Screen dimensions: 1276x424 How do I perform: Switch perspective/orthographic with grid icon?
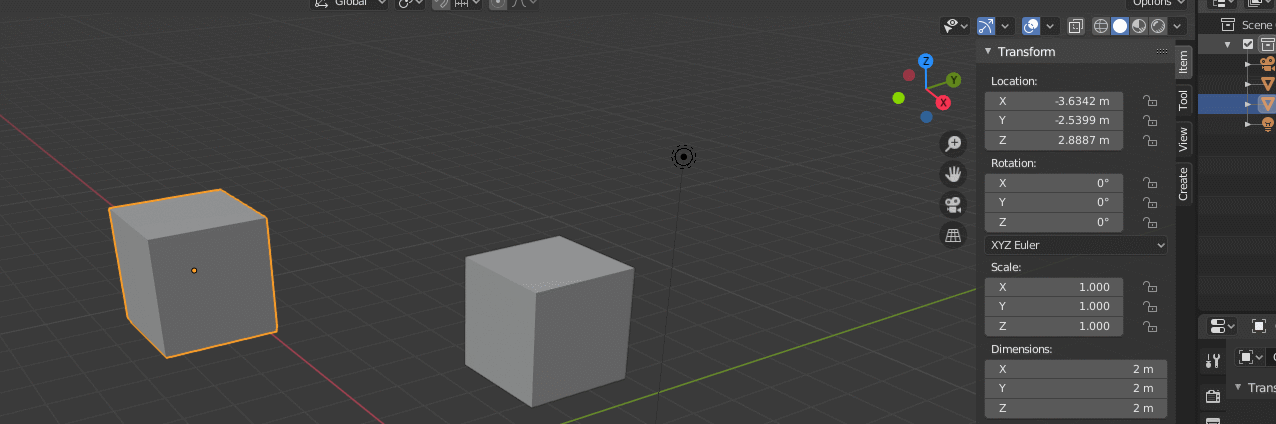point(954,236)
